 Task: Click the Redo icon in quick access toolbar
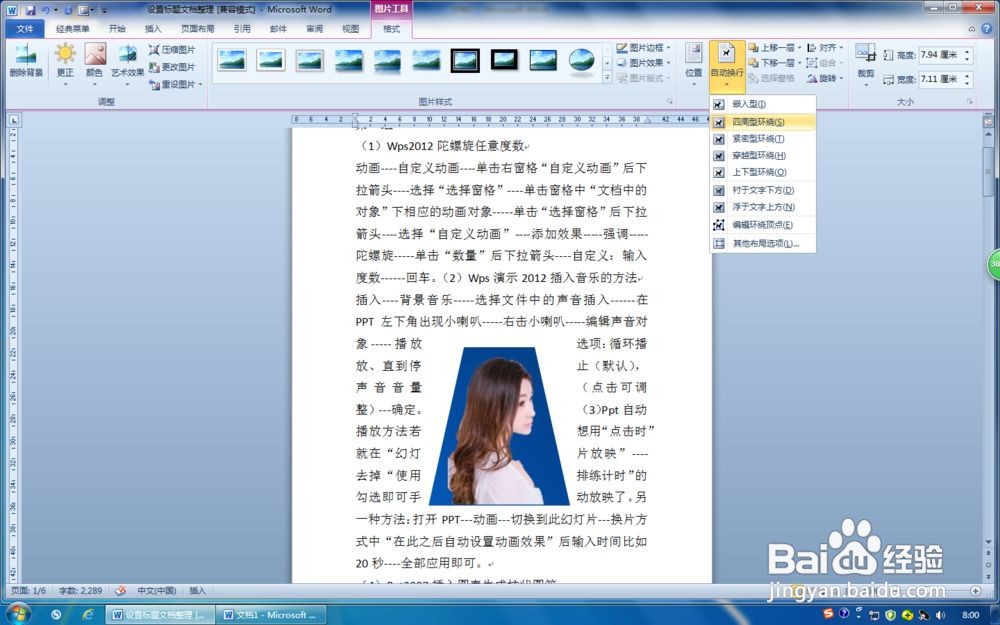pos(68,10)
